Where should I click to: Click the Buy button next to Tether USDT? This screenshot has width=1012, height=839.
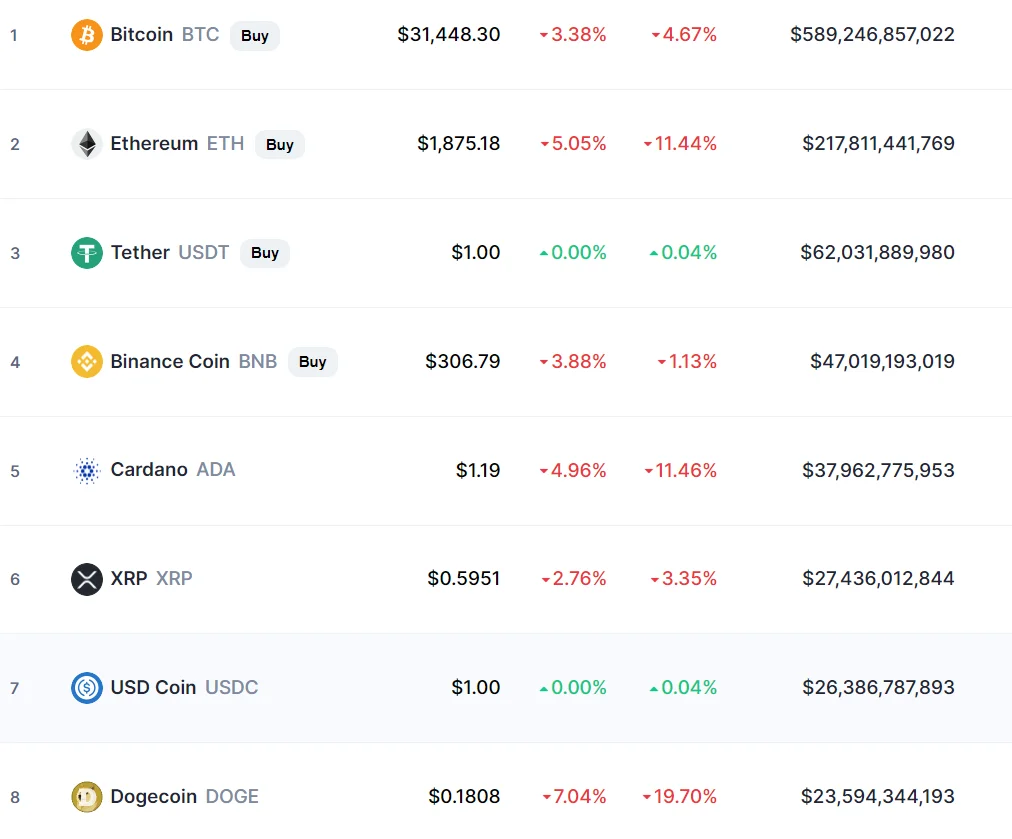265,253
